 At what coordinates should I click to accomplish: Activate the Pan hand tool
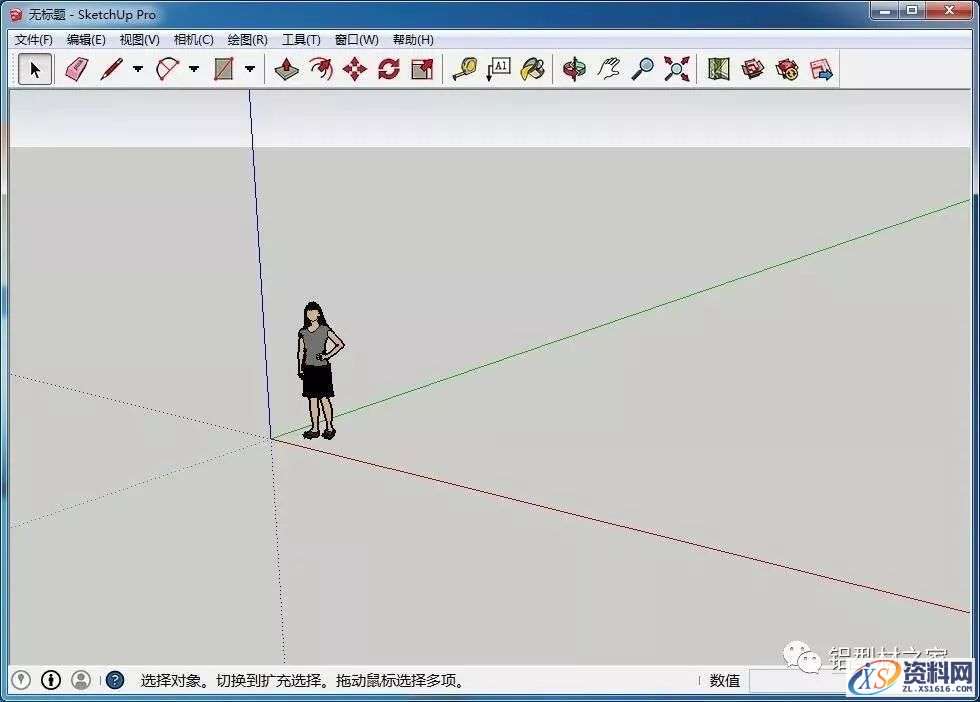(x=609, y=69)
